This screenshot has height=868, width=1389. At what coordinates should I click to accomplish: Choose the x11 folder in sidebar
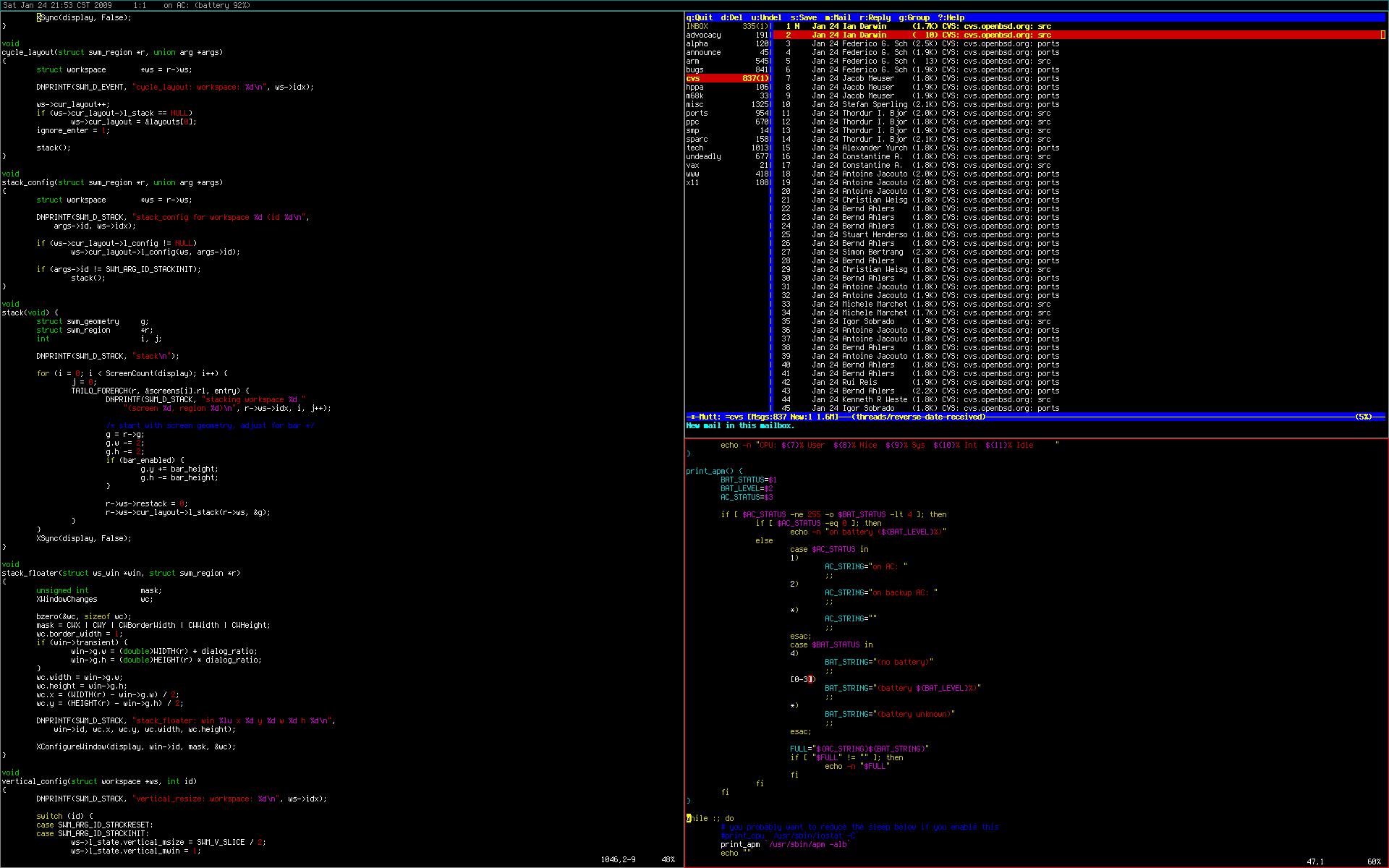(x=692, y=182)
